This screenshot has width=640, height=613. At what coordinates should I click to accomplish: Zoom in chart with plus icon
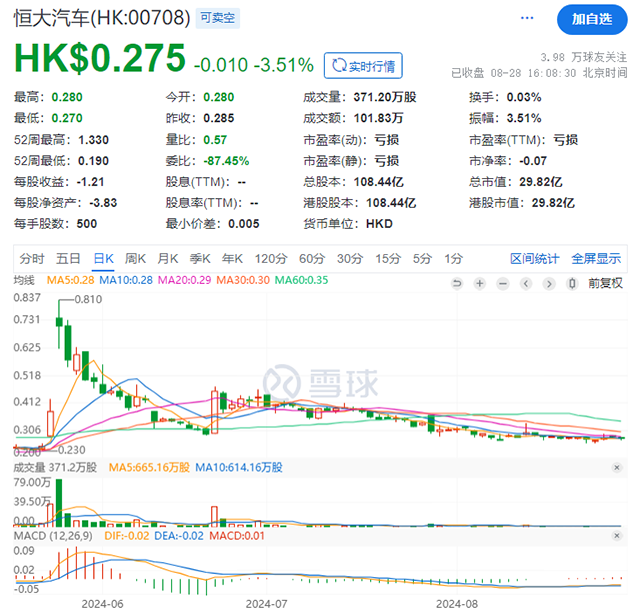click(480, 283)
